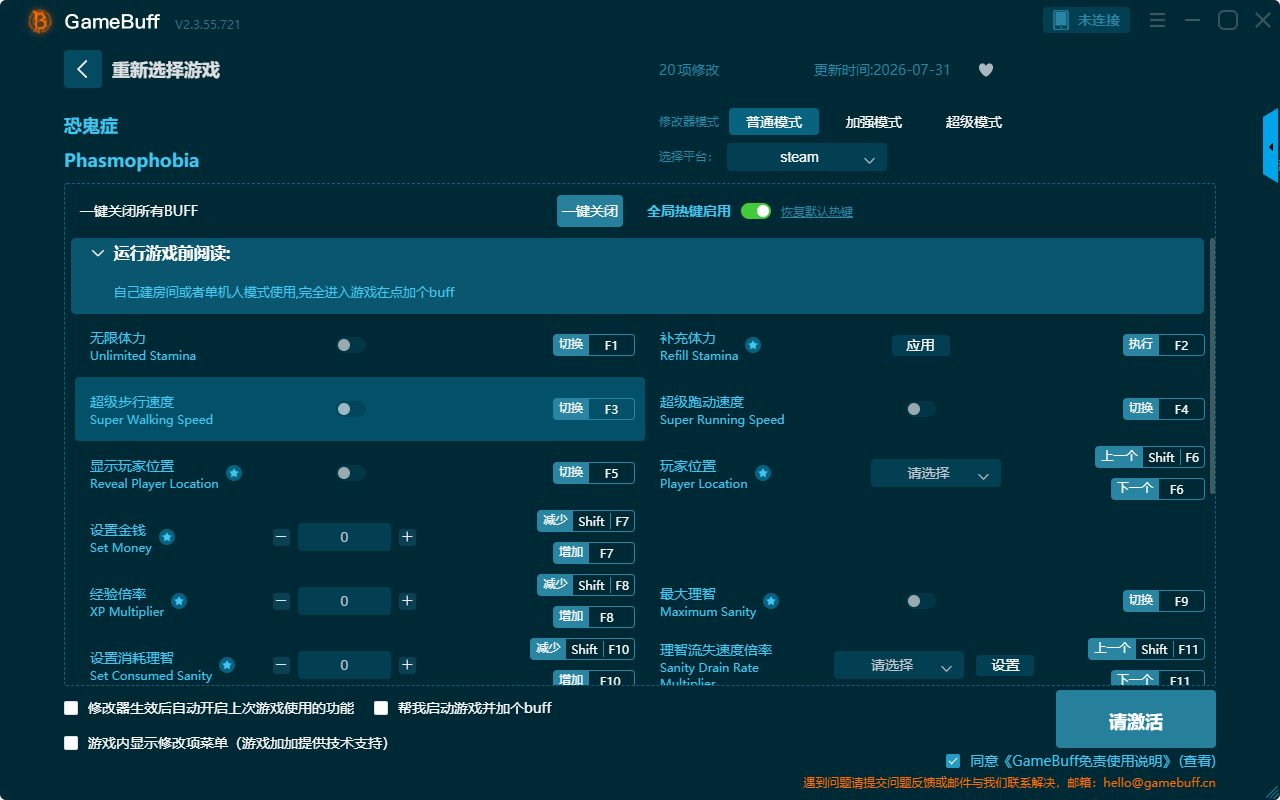Click the phone not-connected icon
Image resolution: width=1280 pixels, height=800 pixels.
(1060, 20)
